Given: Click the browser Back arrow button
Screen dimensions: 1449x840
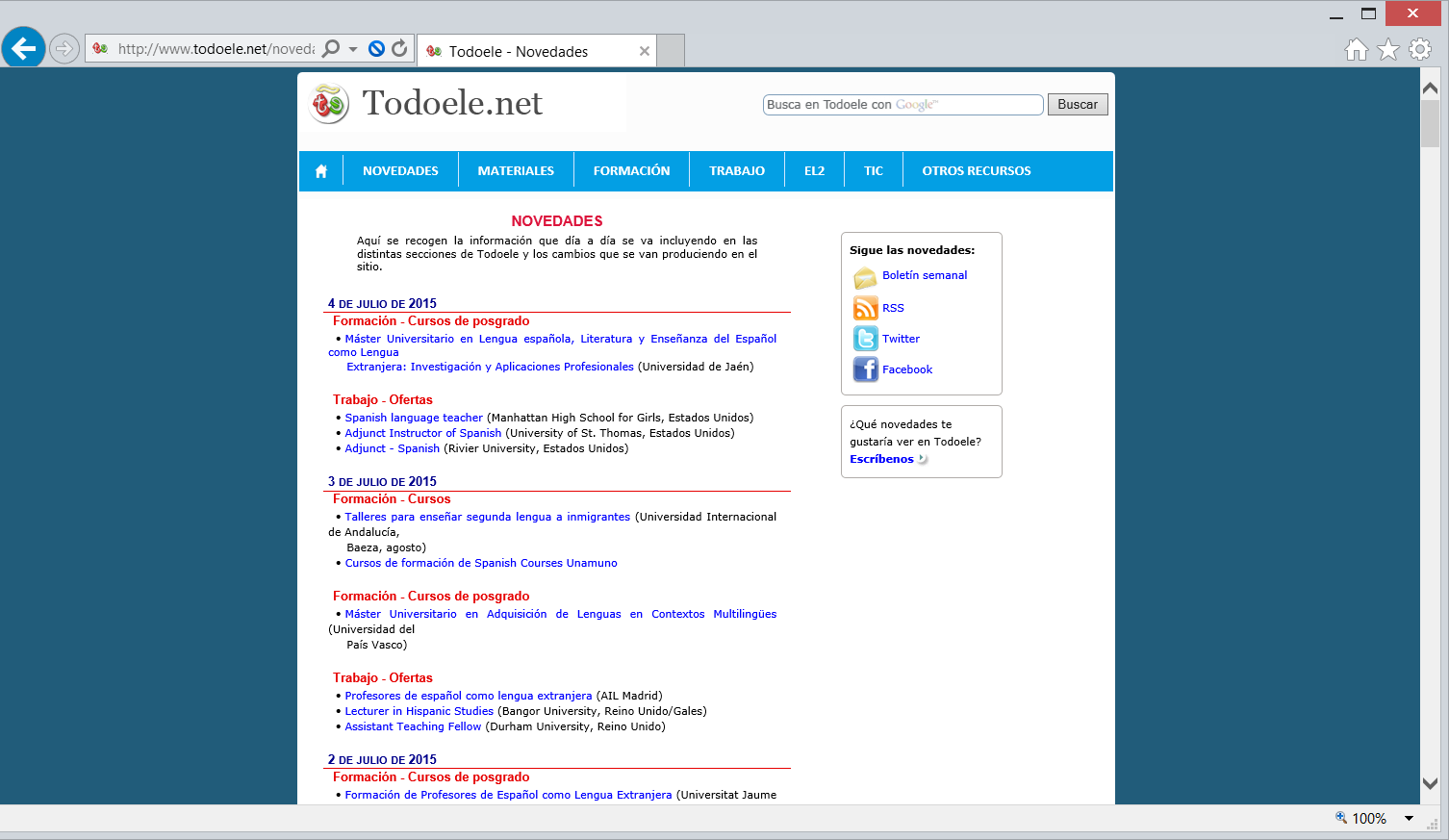Looking at the screenshot, I should coord(23,47).
